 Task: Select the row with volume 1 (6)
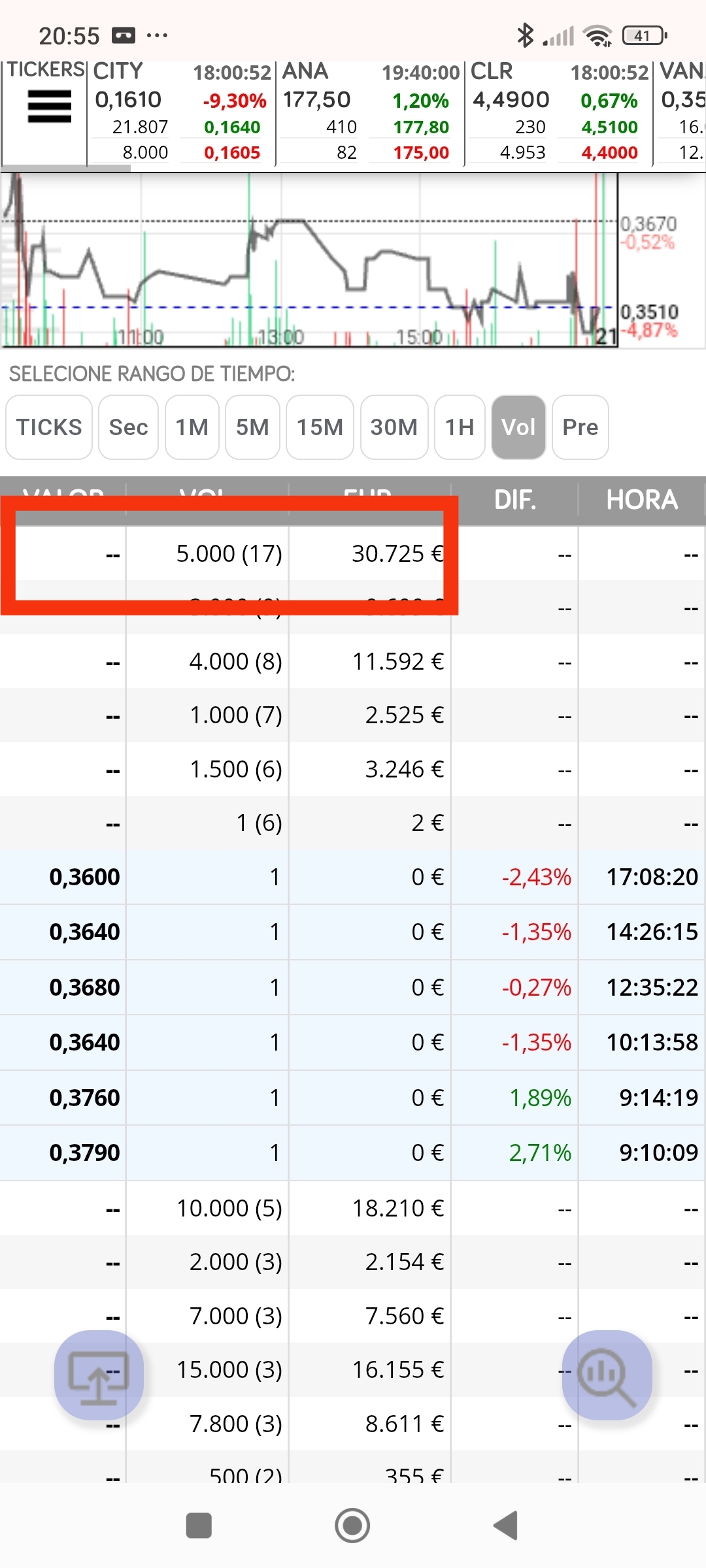click(x=353, y=823)
